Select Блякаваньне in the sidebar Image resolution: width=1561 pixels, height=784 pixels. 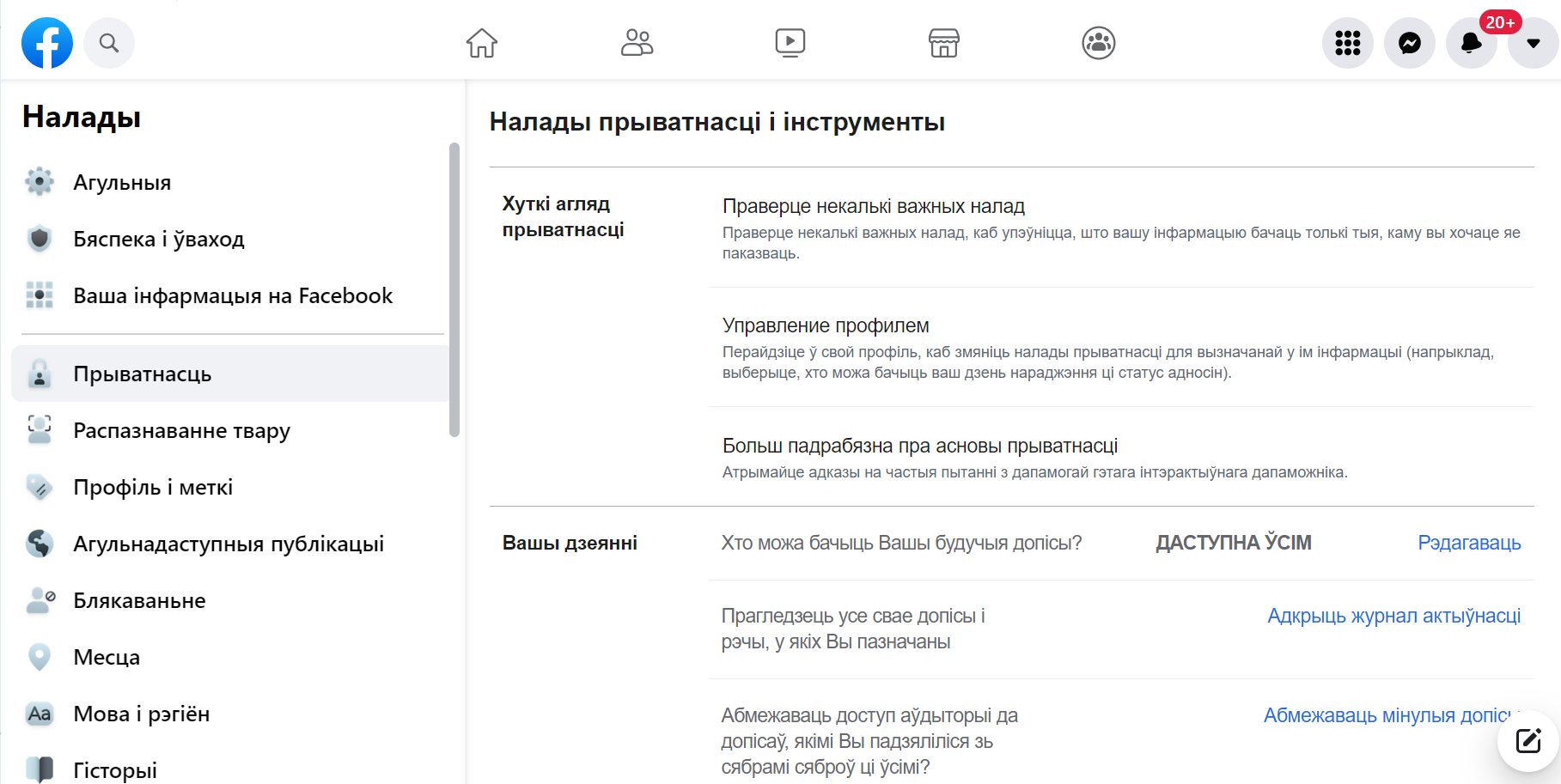click(139, 601)
